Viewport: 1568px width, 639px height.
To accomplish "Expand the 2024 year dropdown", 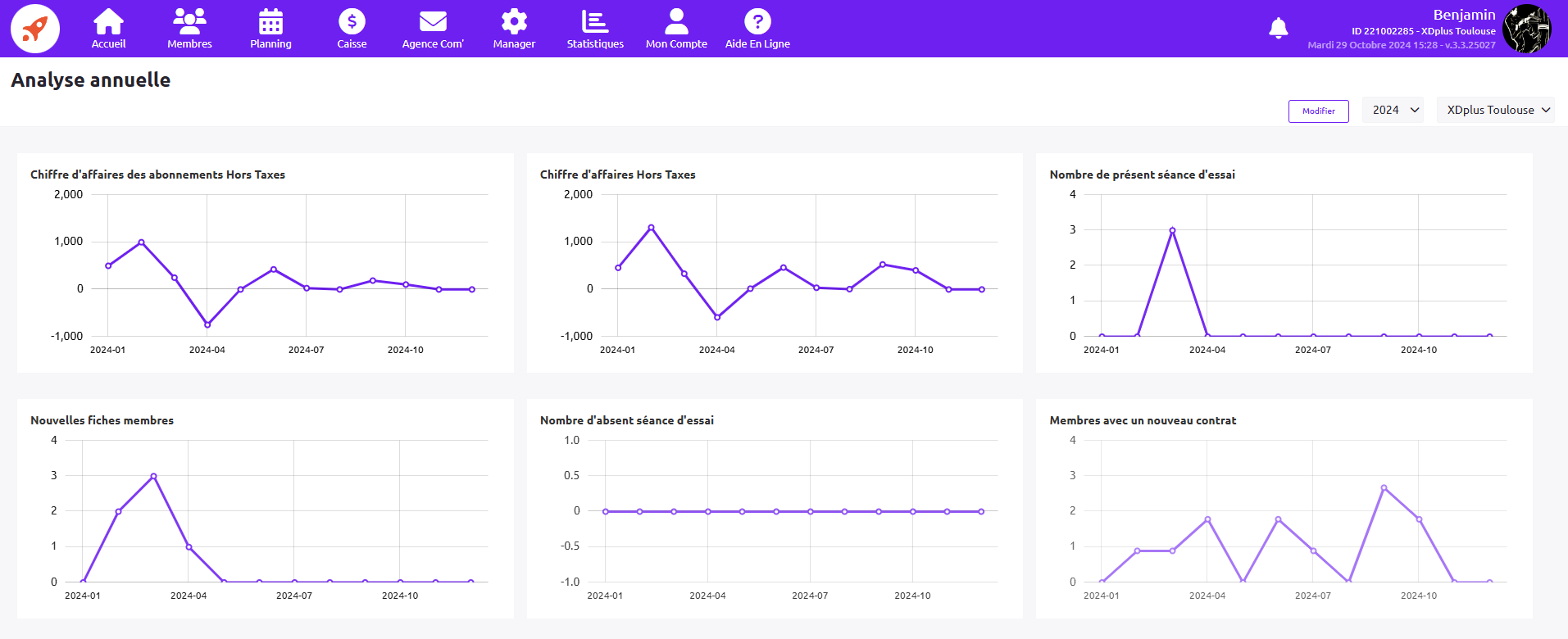I will click(1393, 110).
